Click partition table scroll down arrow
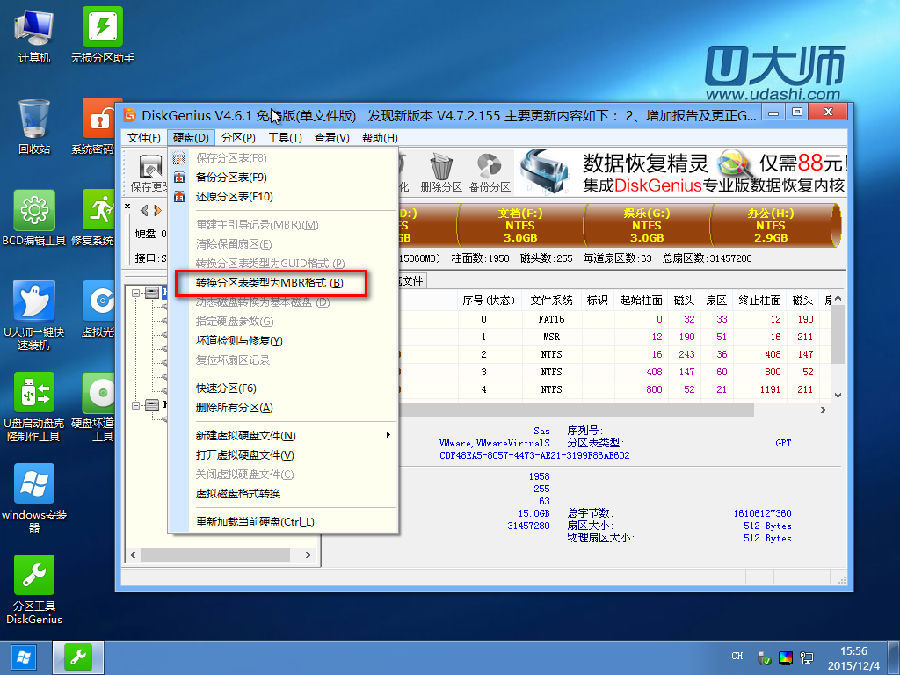This screenshot has height=675, width=900. tap(838, 394)
